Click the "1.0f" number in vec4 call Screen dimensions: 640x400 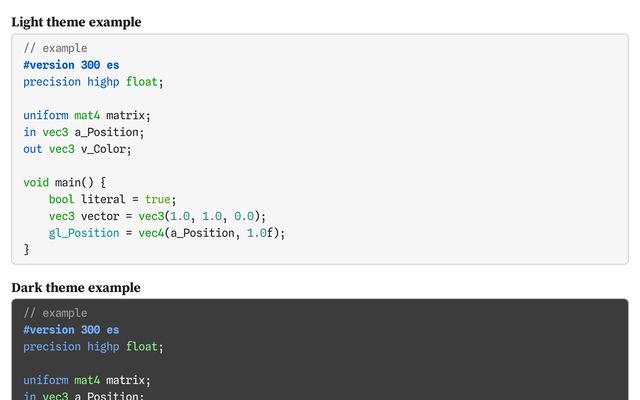click(267, 234)
